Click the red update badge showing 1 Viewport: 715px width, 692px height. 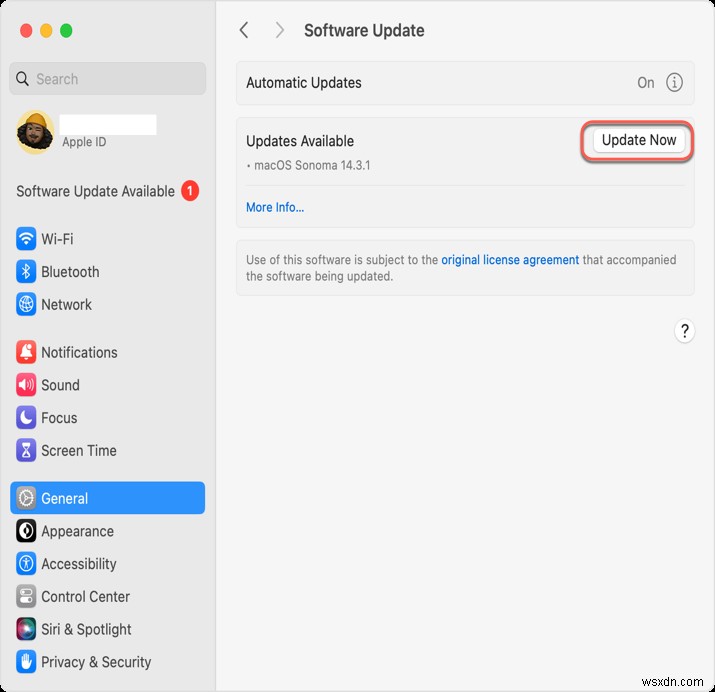coord(190,191)
